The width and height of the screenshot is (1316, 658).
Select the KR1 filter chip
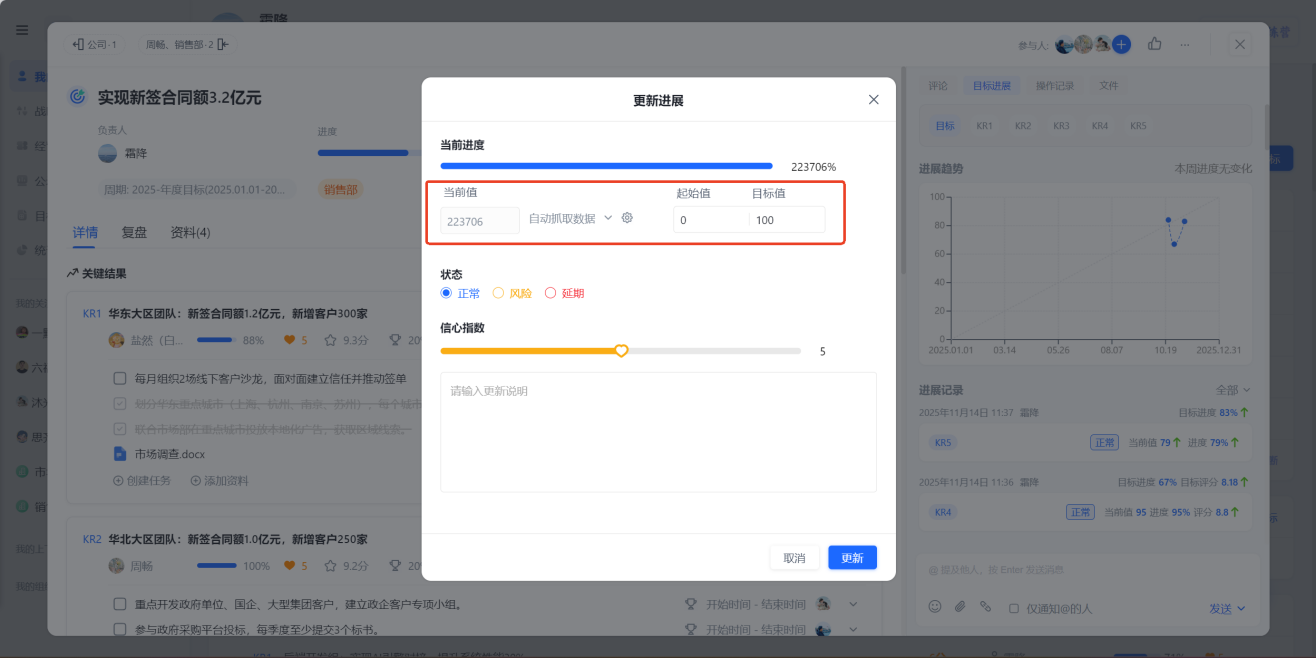pyautogui.click(x=985, y=126)
